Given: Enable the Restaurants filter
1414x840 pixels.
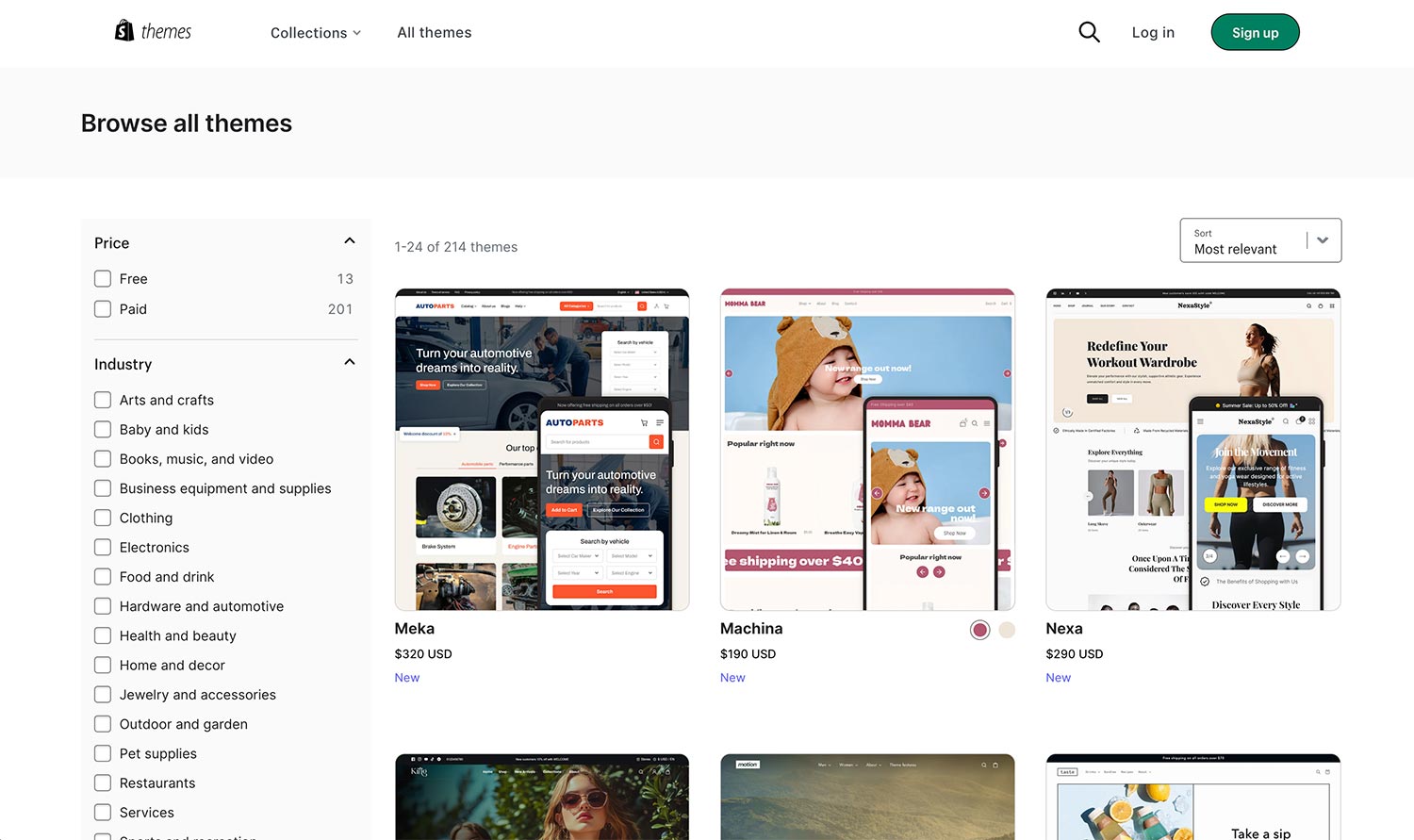Looking at the screenshot, I should click(103, 782).
